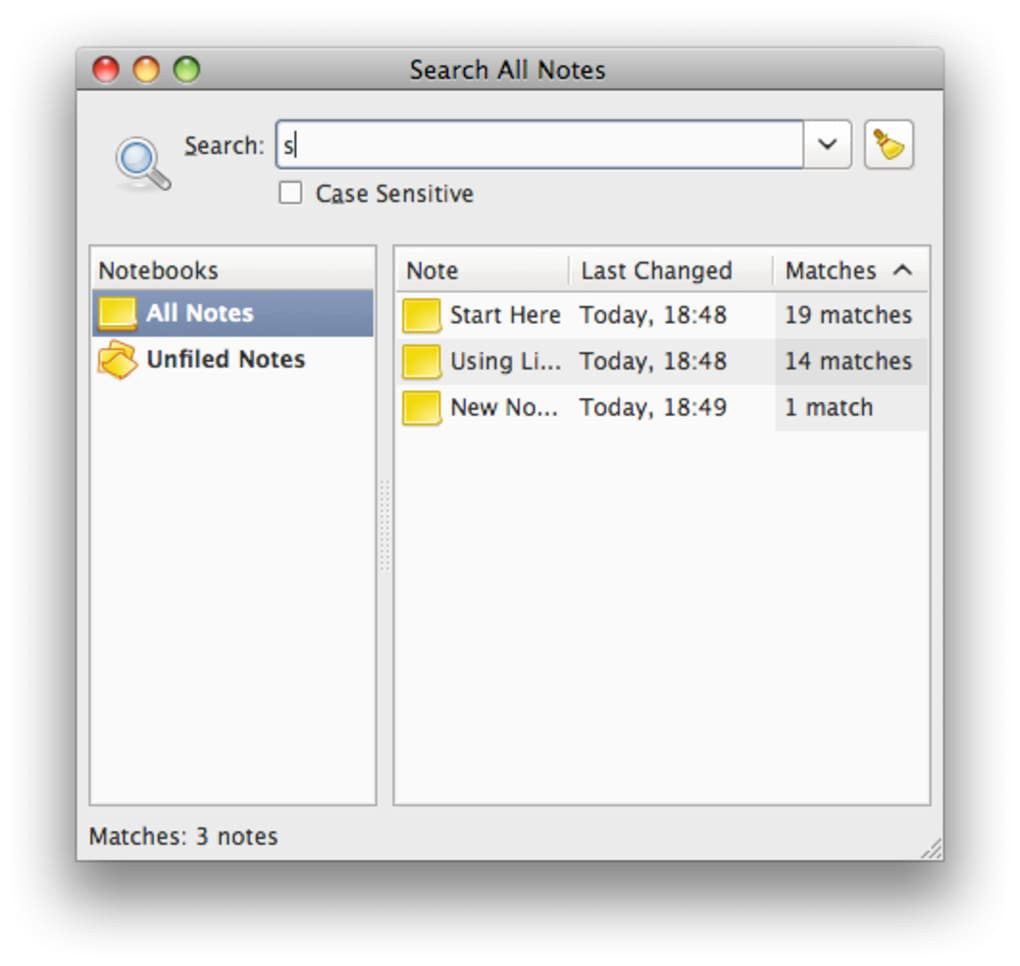The height and width of the screenshot is (966, 1020).
Task: Click the window resize grip corner
Action: [x=932, y=850]
